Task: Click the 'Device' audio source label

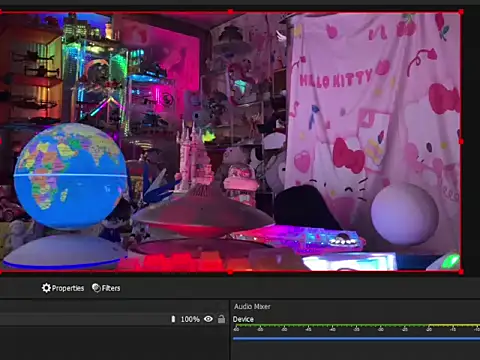Action: click(243, 319)
